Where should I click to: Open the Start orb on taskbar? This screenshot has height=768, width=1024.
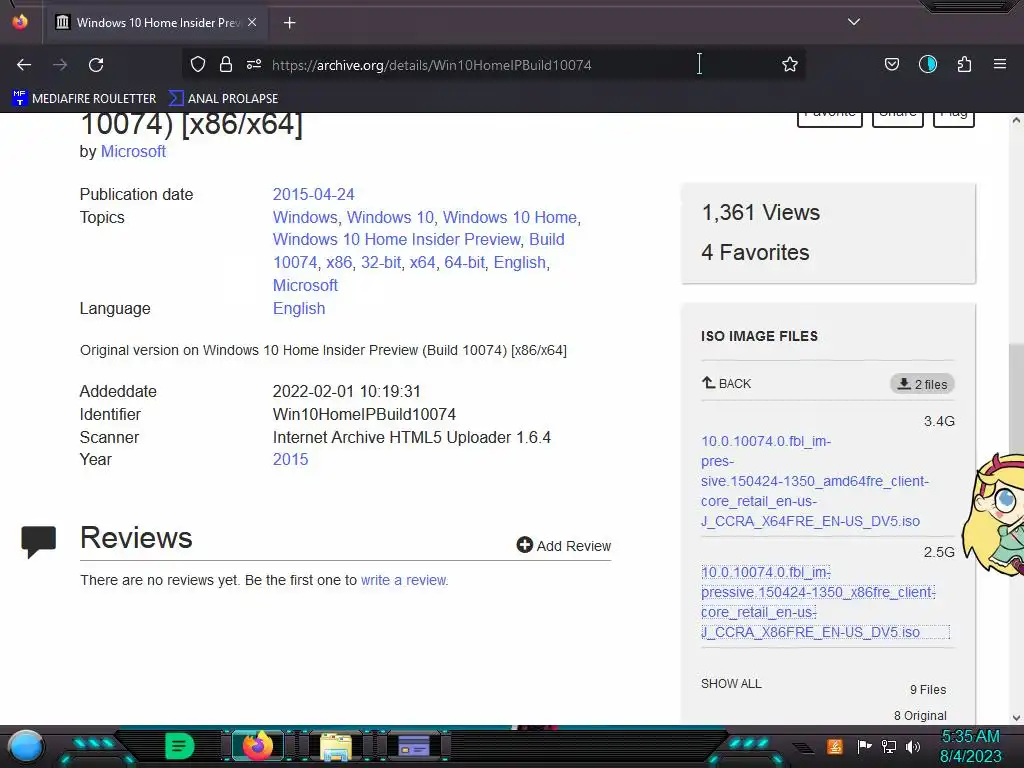[x=26, y=746]
